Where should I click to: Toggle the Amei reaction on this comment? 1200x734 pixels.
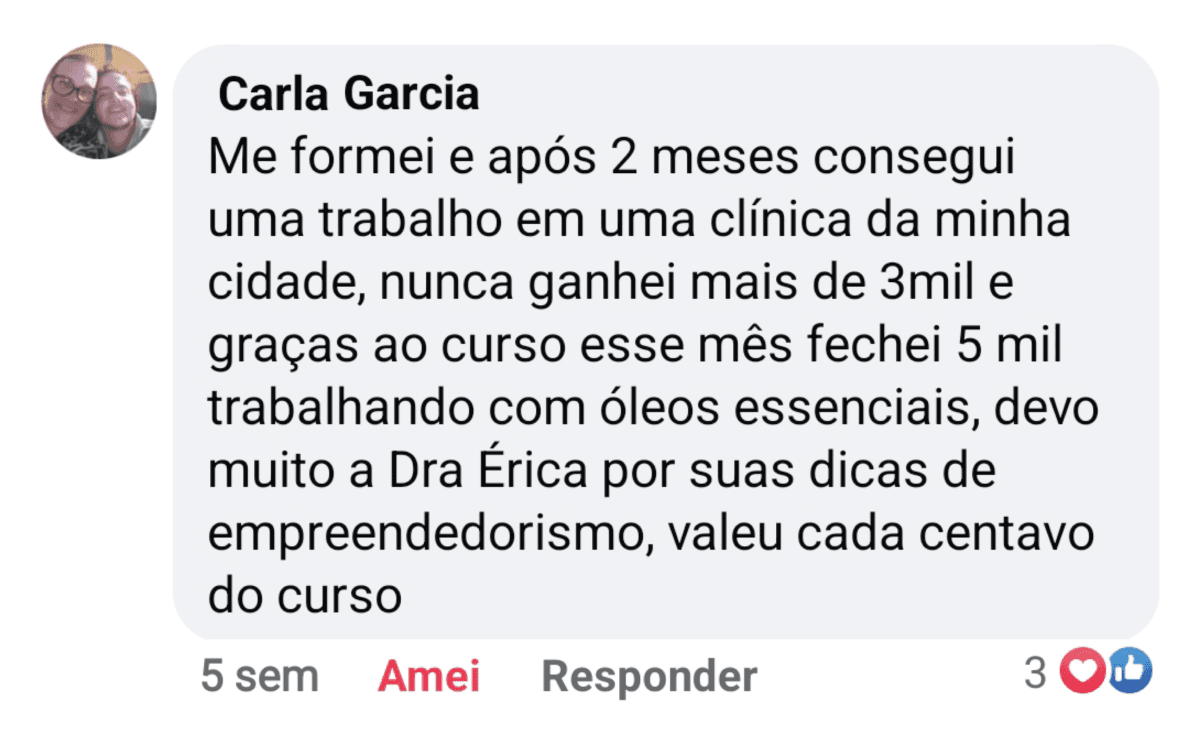428,677
